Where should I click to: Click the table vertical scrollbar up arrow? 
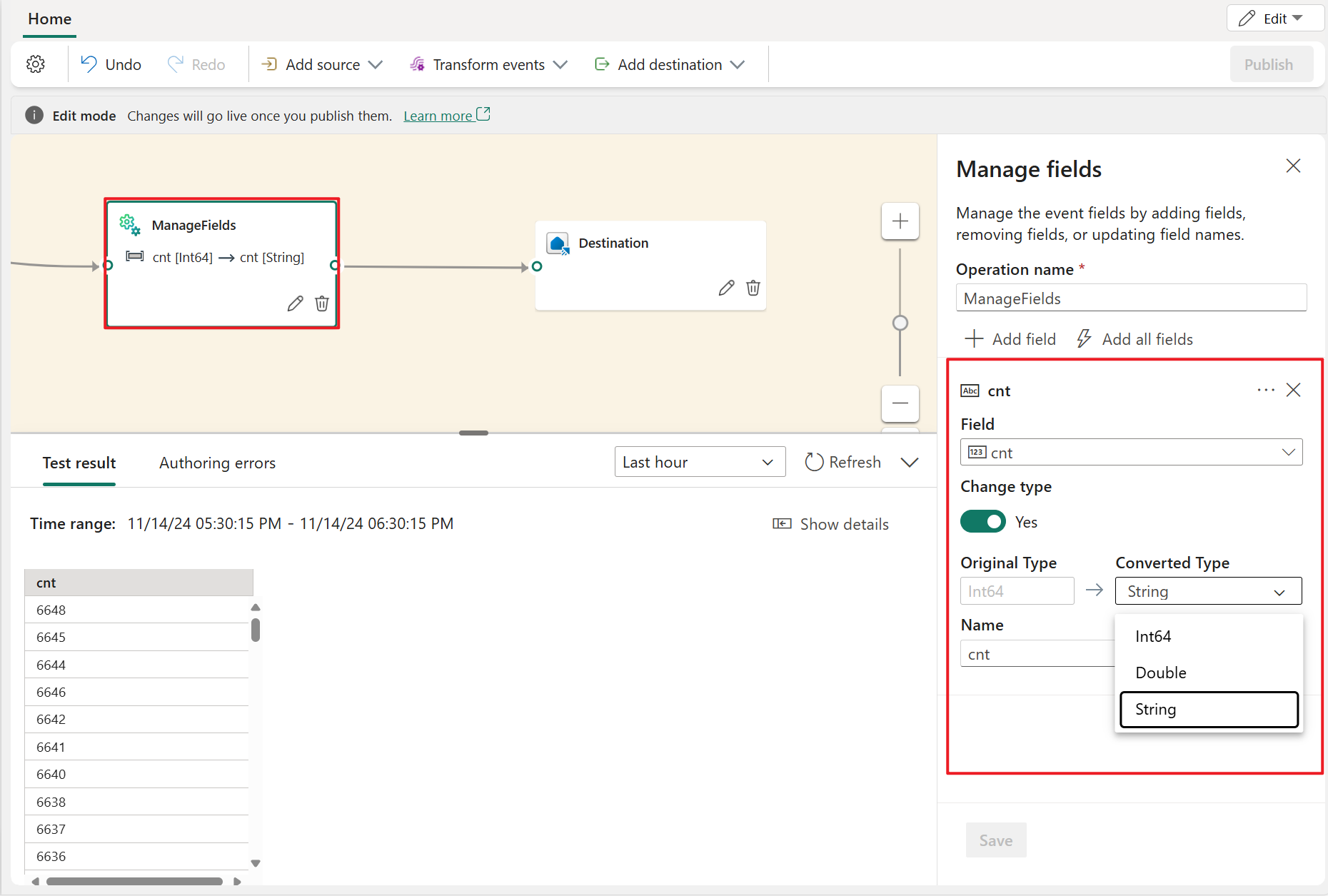coord(256,608)
